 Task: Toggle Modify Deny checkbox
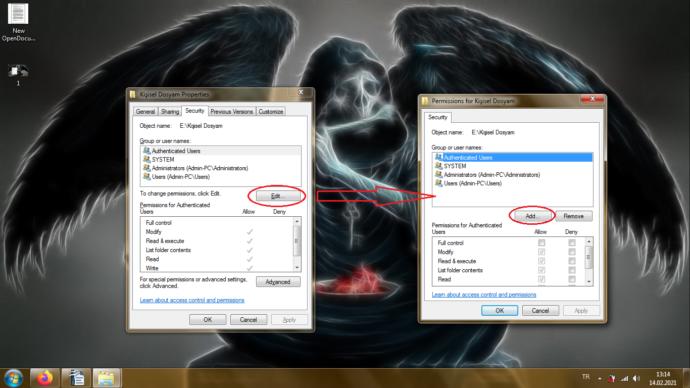tap(572, 252)
